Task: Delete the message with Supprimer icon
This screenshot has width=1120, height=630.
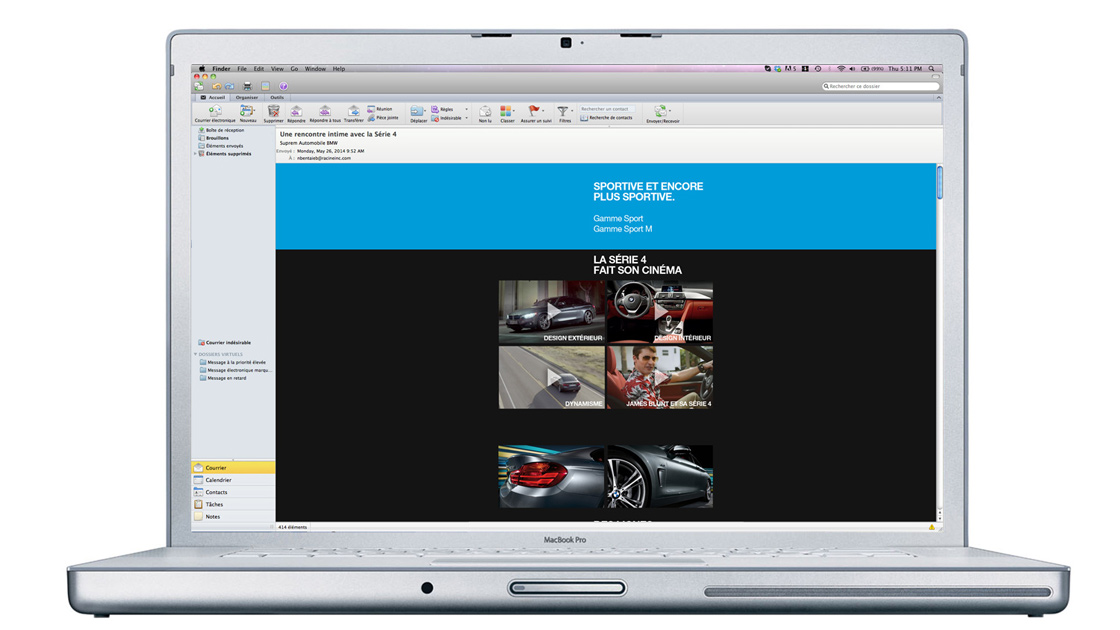Action: click(274, 111)
